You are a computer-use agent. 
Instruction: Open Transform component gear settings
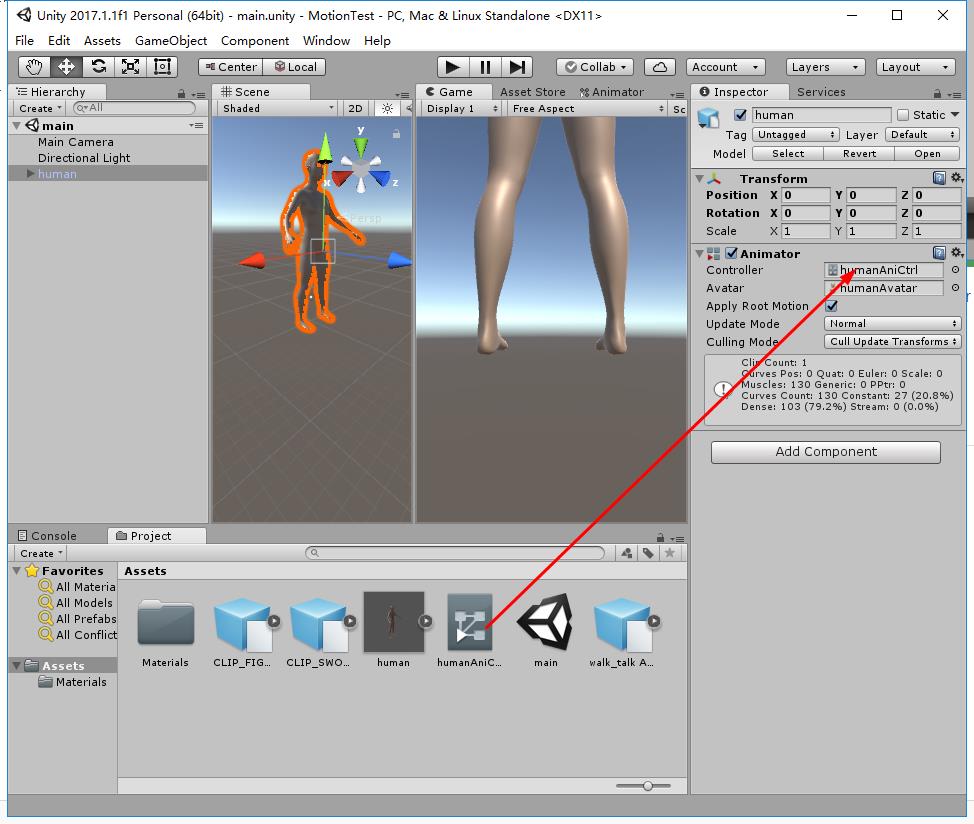coord(957,178)
